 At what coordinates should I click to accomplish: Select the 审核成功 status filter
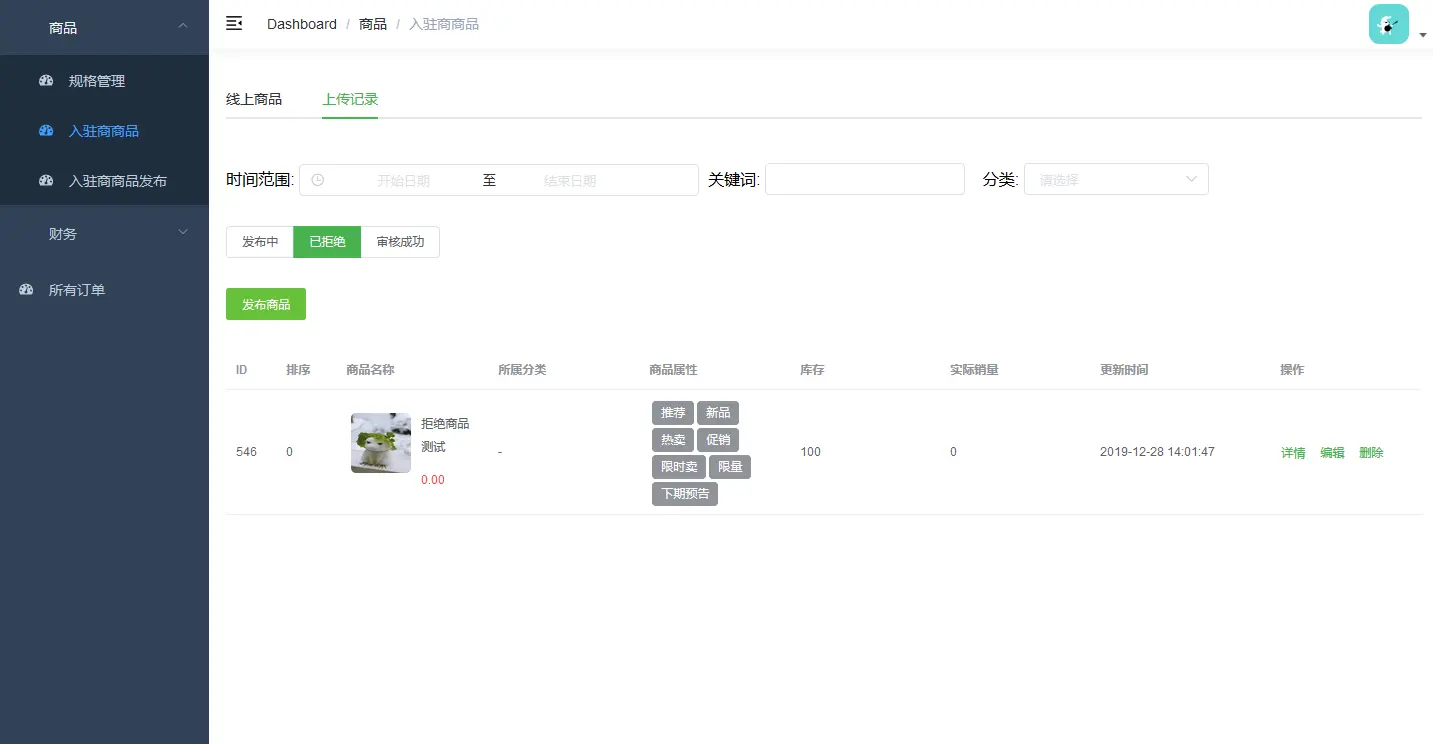coord(400,242)
